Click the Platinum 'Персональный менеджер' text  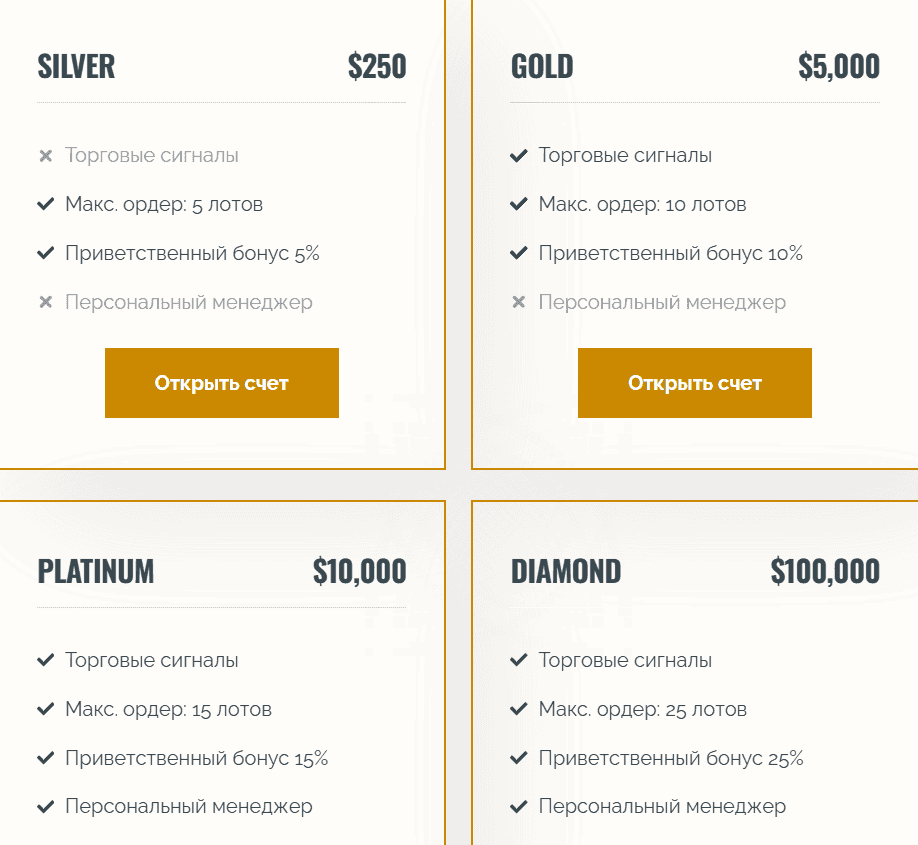click(189, 806)
